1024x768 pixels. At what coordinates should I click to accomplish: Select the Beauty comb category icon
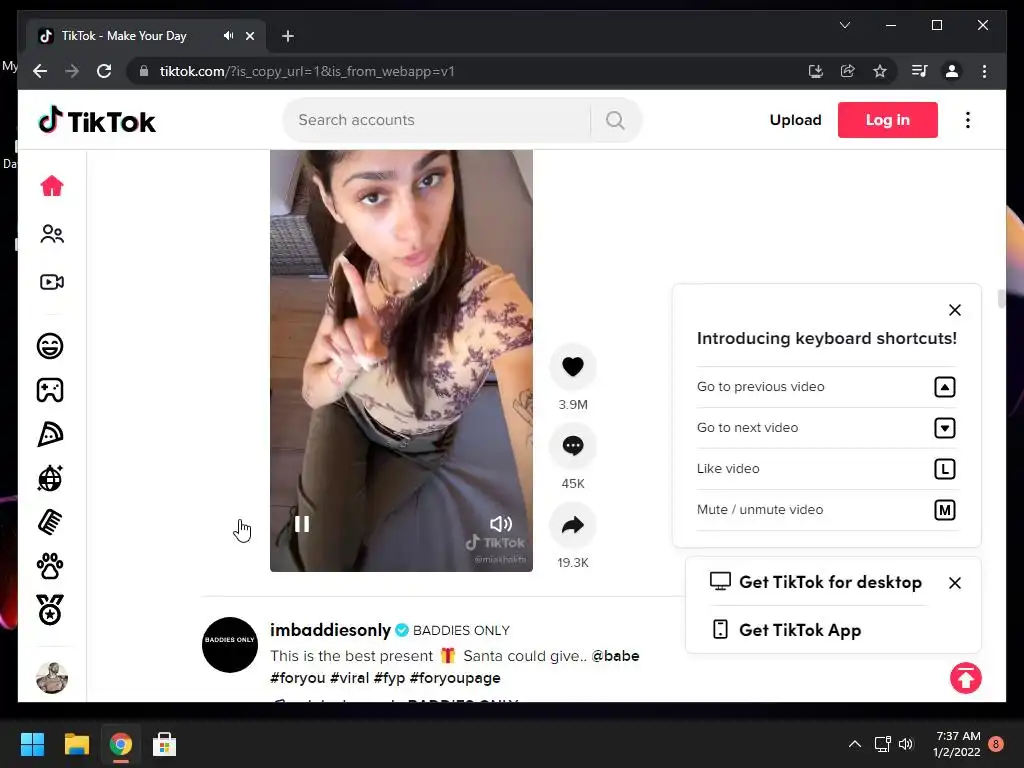50,522
